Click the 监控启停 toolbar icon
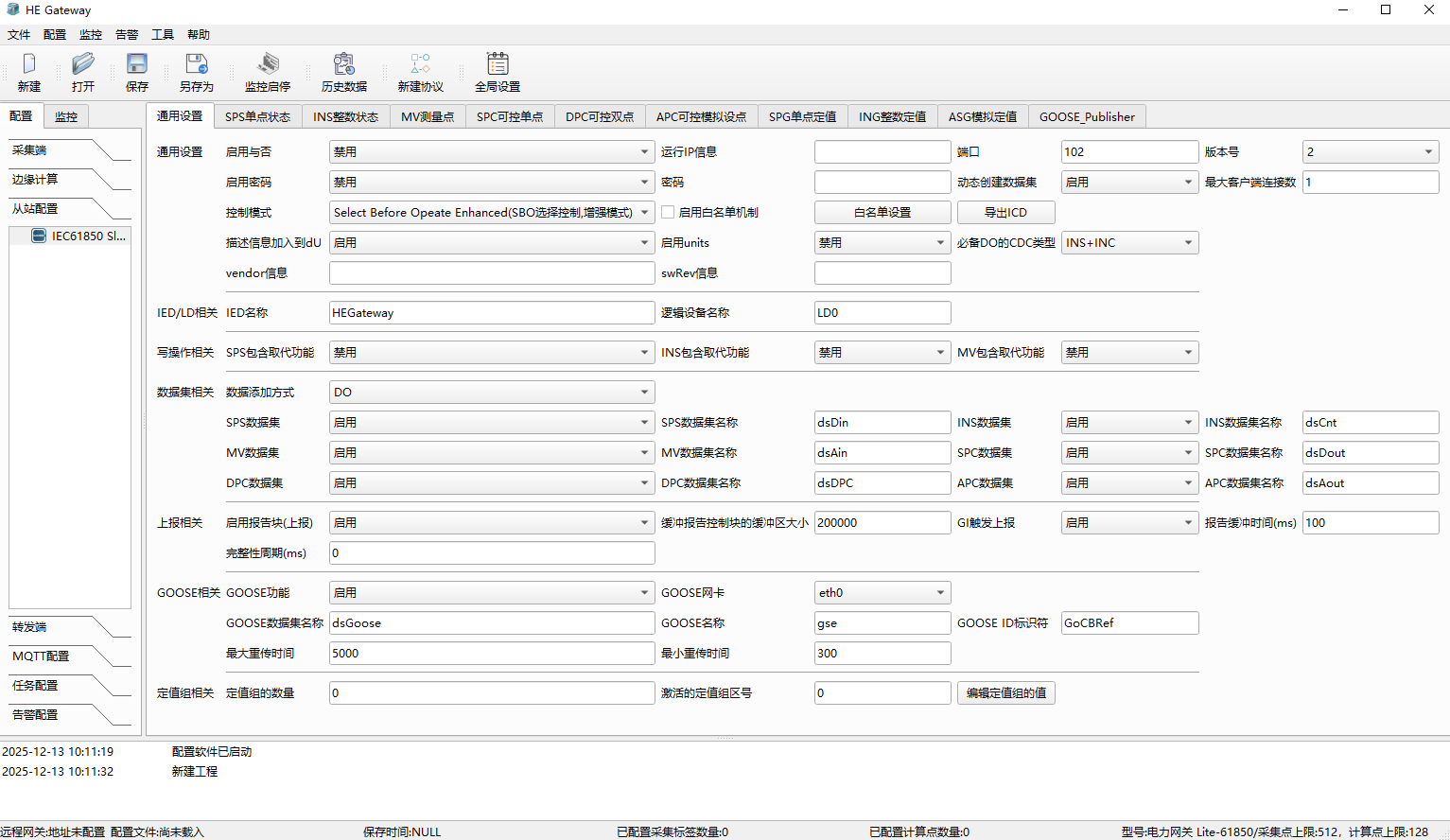1450x840 pixels. [x=268, y=64]
